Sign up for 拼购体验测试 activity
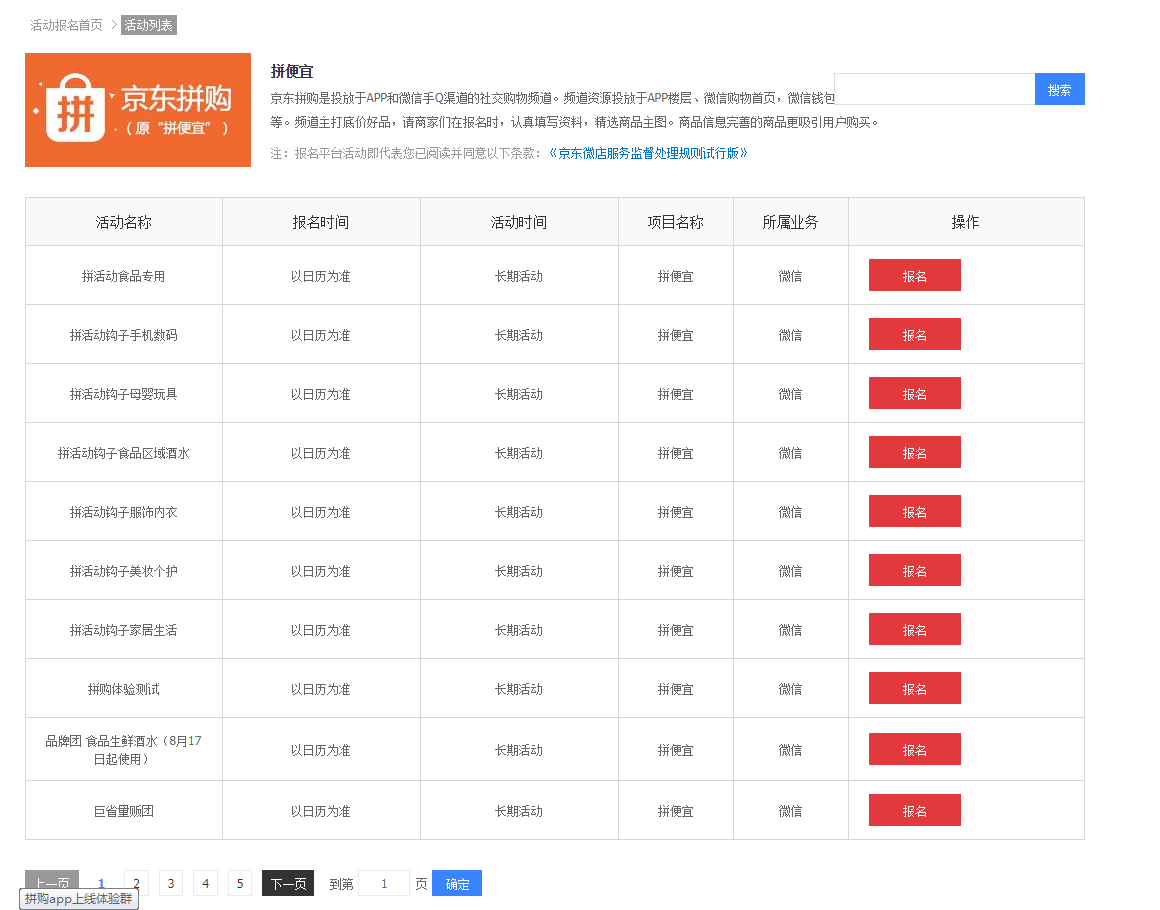 tap(914, 688)
